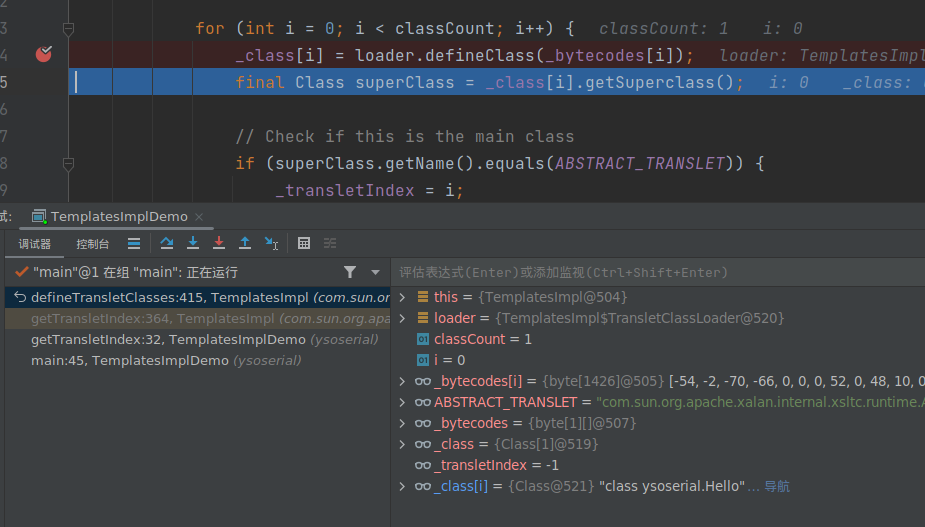Screen dimensions: 925x527
Task: Close the TemplatesImplDemo debug tab
Action: [x=198, y=217]
